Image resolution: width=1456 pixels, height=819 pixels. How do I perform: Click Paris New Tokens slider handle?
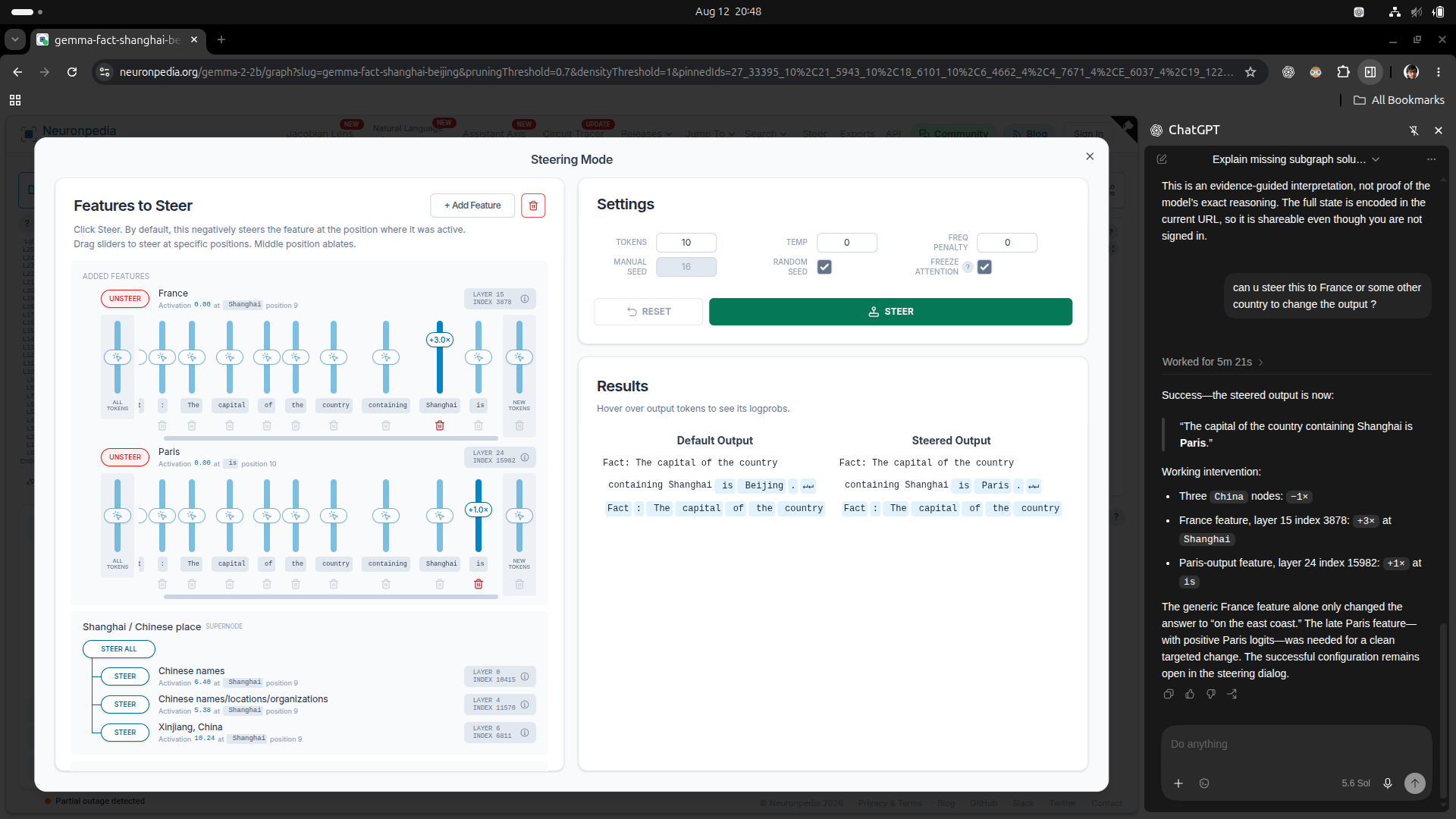pos(519,516)
